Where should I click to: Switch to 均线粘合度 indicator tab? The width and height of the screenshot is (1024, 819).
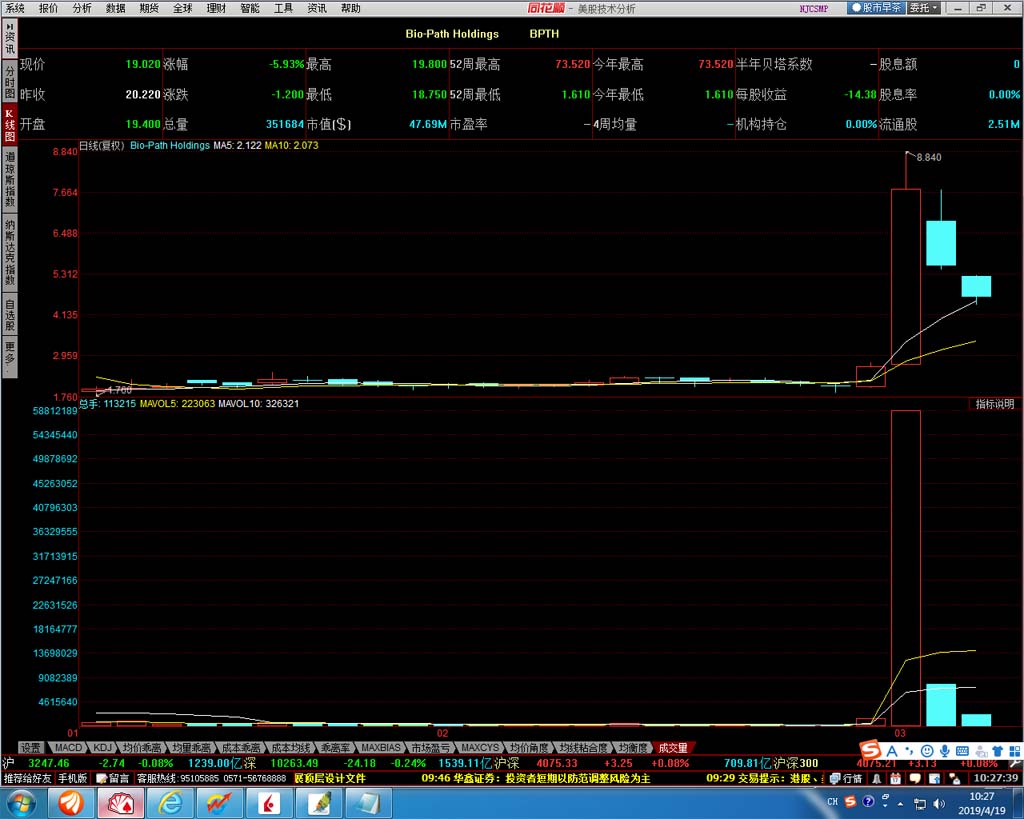click(x=583, y=748)
